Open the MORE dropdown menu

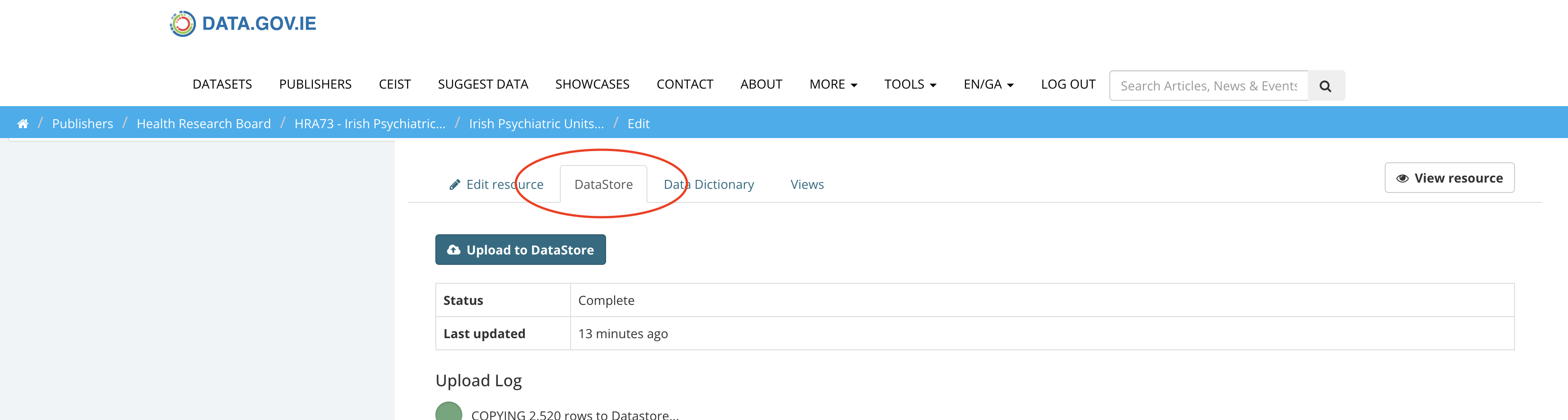[833, 85]
